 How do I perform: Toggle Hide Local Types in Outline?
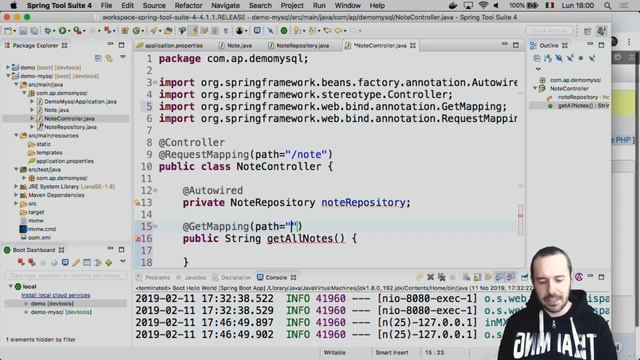click(591, 58)
